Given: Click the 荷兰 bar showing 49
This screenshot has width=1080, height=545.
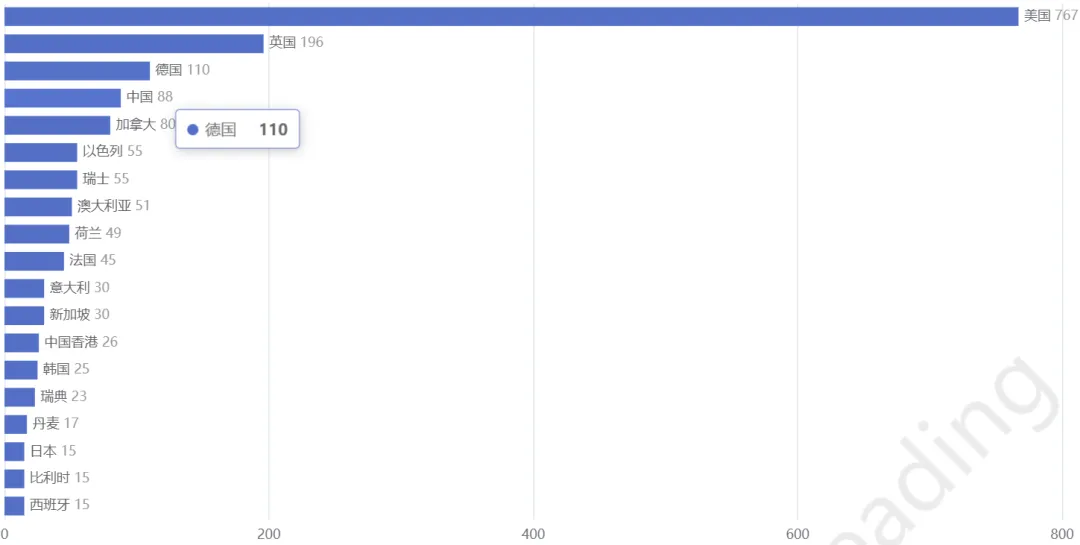Looking at the screenshot, I should coord(37,234).
